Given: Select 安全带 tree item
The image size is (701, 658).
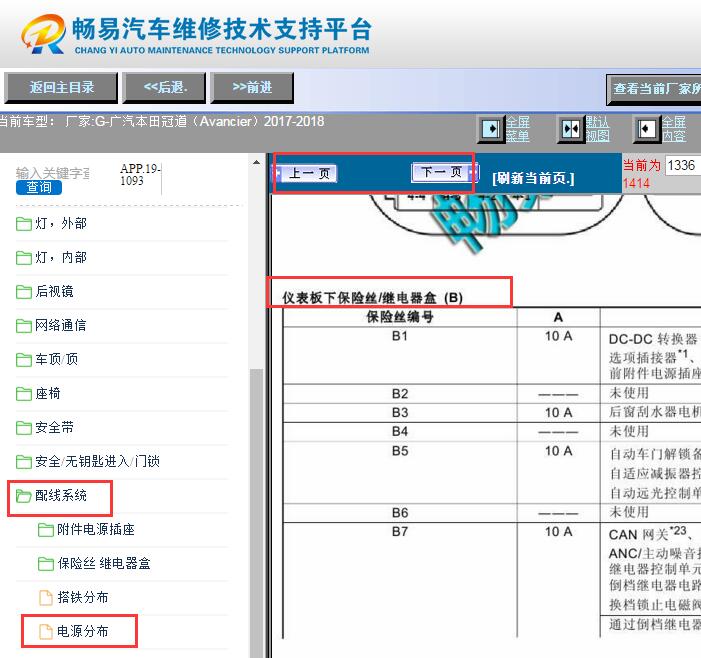Looking at the screenshot, I should tap(55, 427).
